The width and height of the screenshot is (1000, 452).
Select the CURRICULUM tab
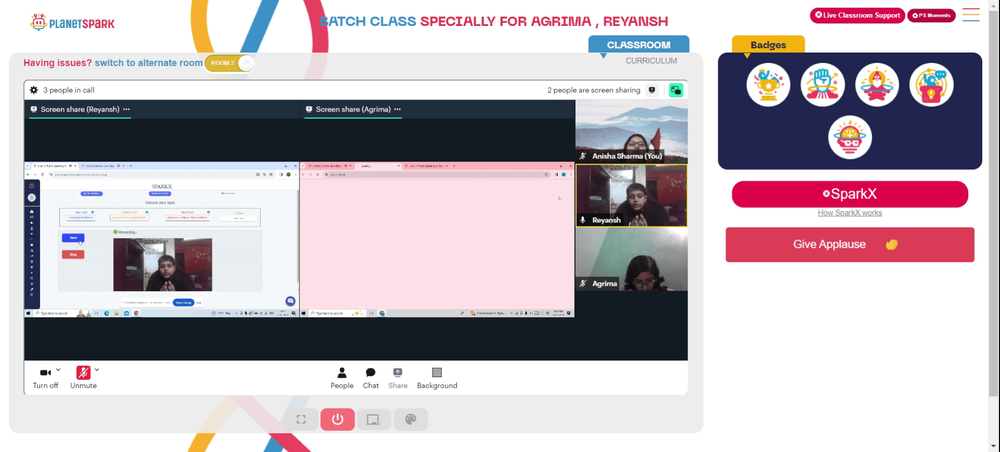[x=651, y=61]
